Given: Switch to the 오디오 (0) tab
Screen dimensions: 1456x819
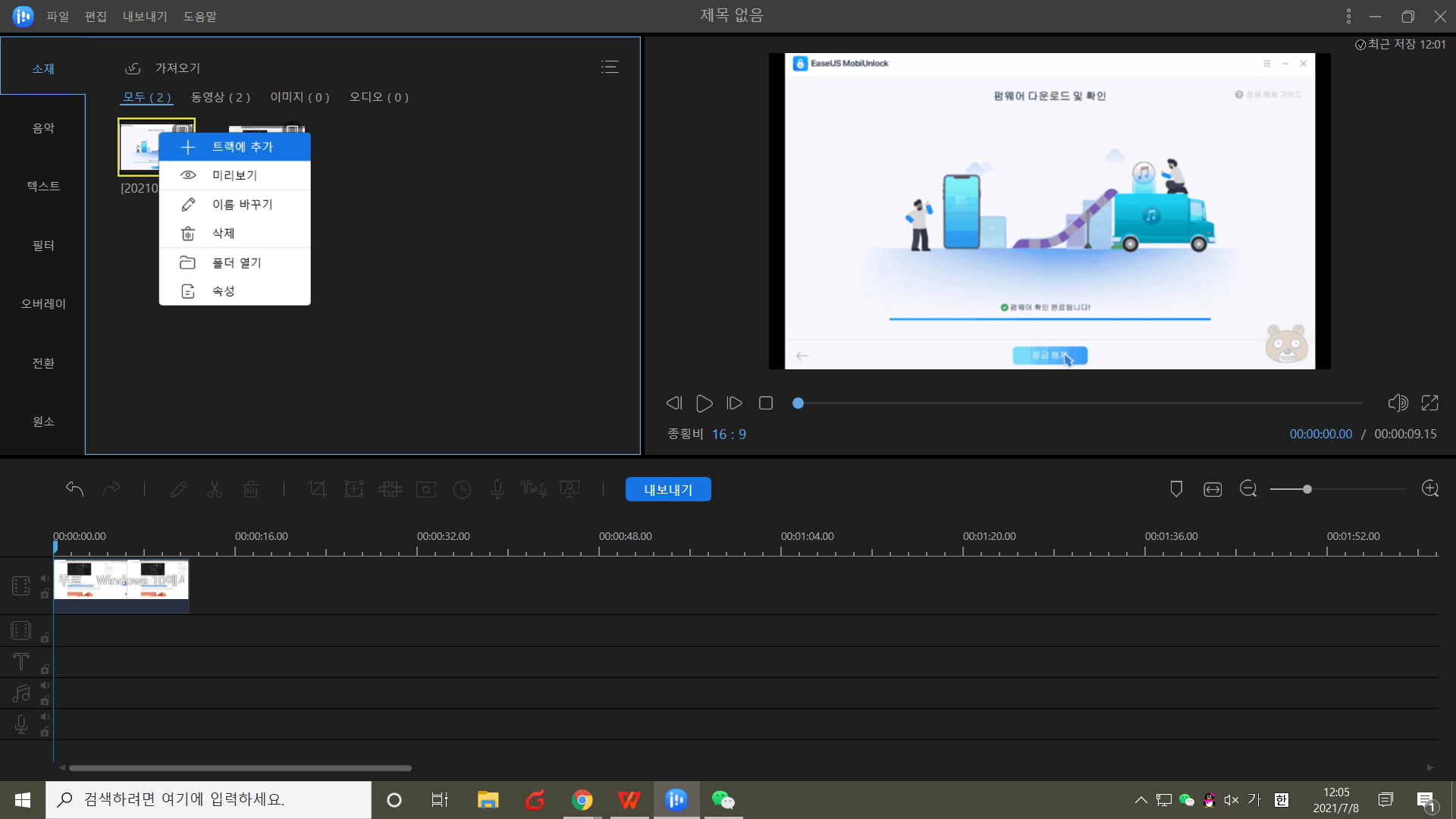Looking at the screenshot, I should point(379,97).
